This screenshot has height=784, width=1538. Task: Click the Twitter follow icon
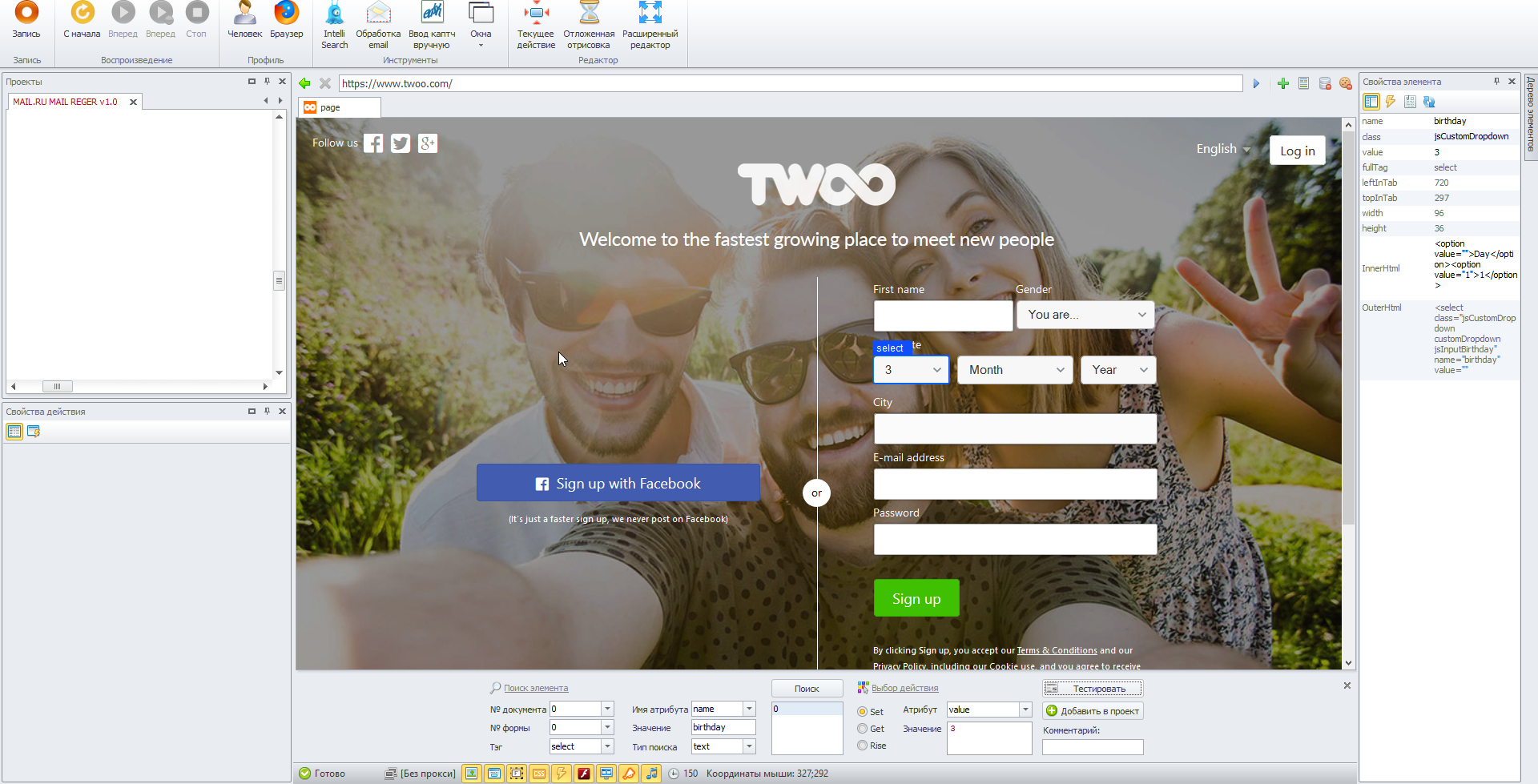[x=401, y=143]
